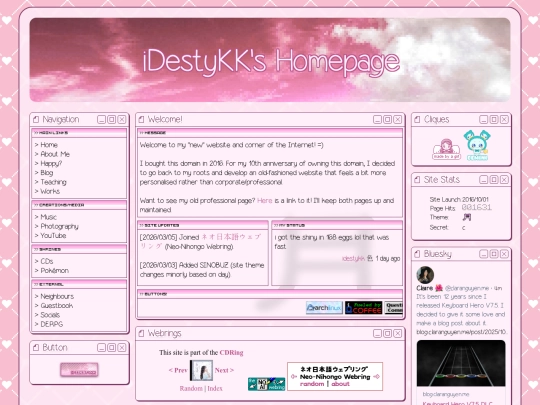
Task: Click the site theme kanji icon
Action: 467,217
